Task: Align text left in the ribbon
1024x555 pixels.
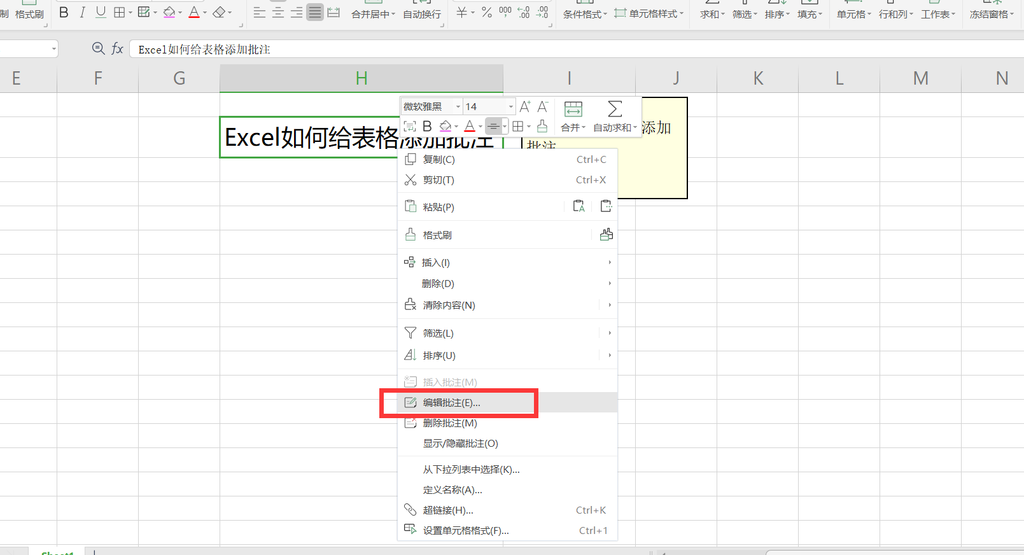Action: pos(259,12)
